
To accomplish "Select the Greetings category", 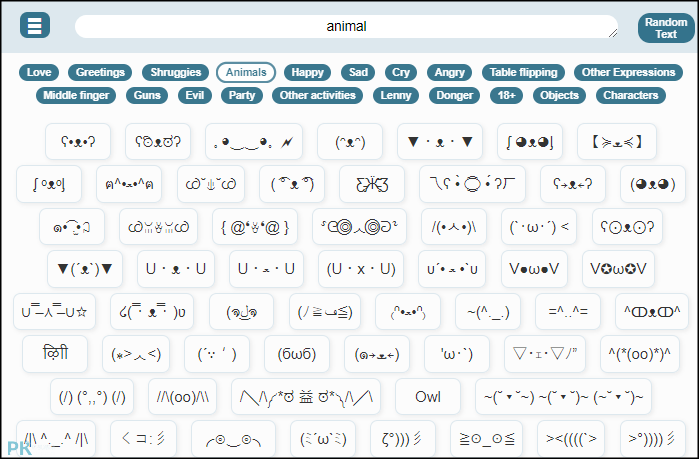I will [100, 72].
